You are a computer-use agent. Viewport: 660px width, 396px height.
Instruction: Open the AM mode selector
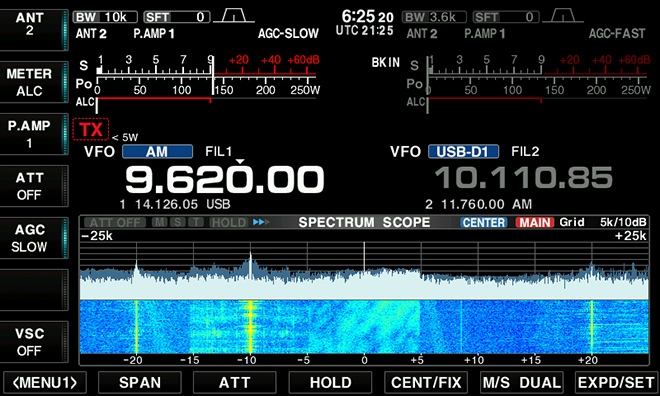[157, 151]
